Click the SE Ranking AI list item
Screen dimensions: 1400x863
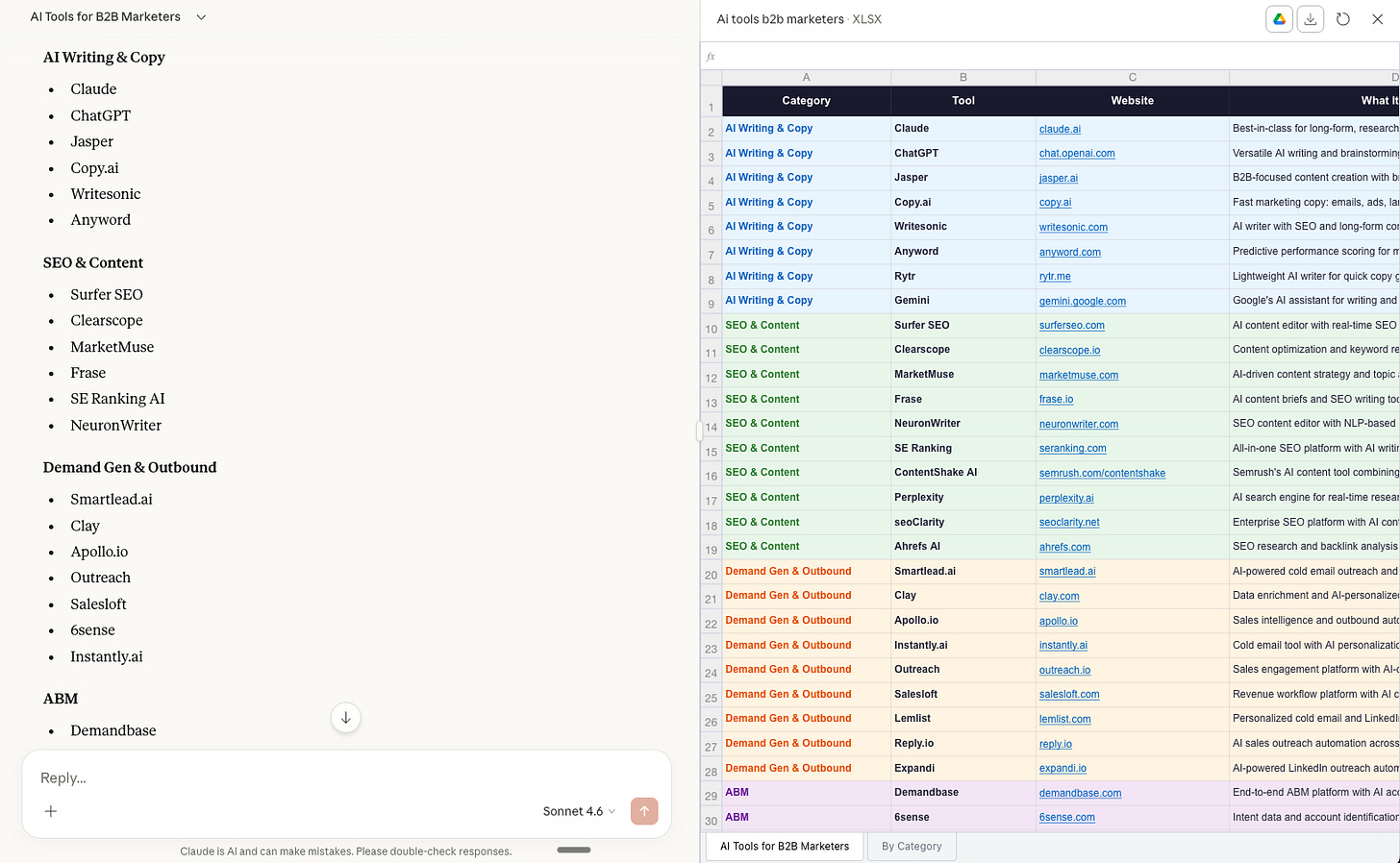point(117,399)
